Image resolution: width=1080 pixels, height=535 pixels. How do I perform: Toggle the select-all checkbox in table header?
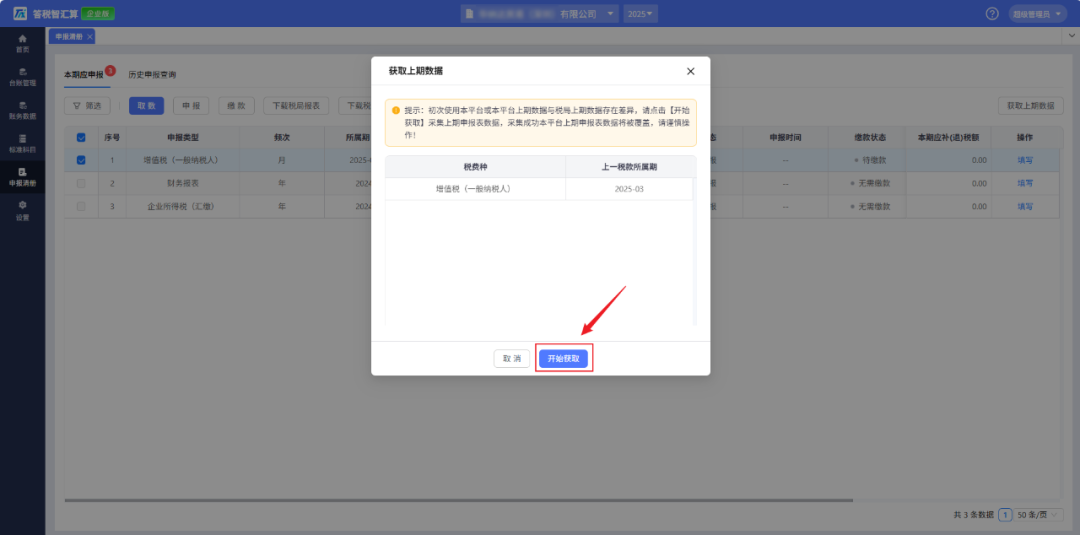[81, 137]
